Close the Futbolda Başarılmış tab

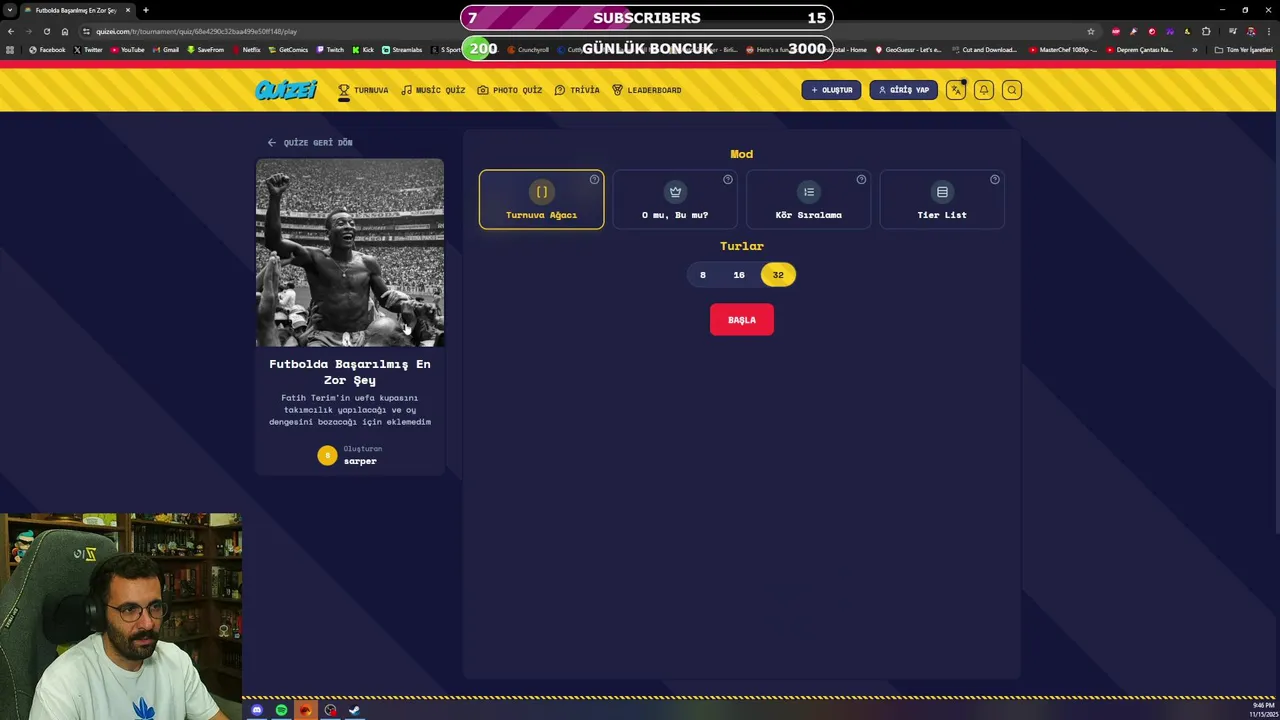(128, 10)
